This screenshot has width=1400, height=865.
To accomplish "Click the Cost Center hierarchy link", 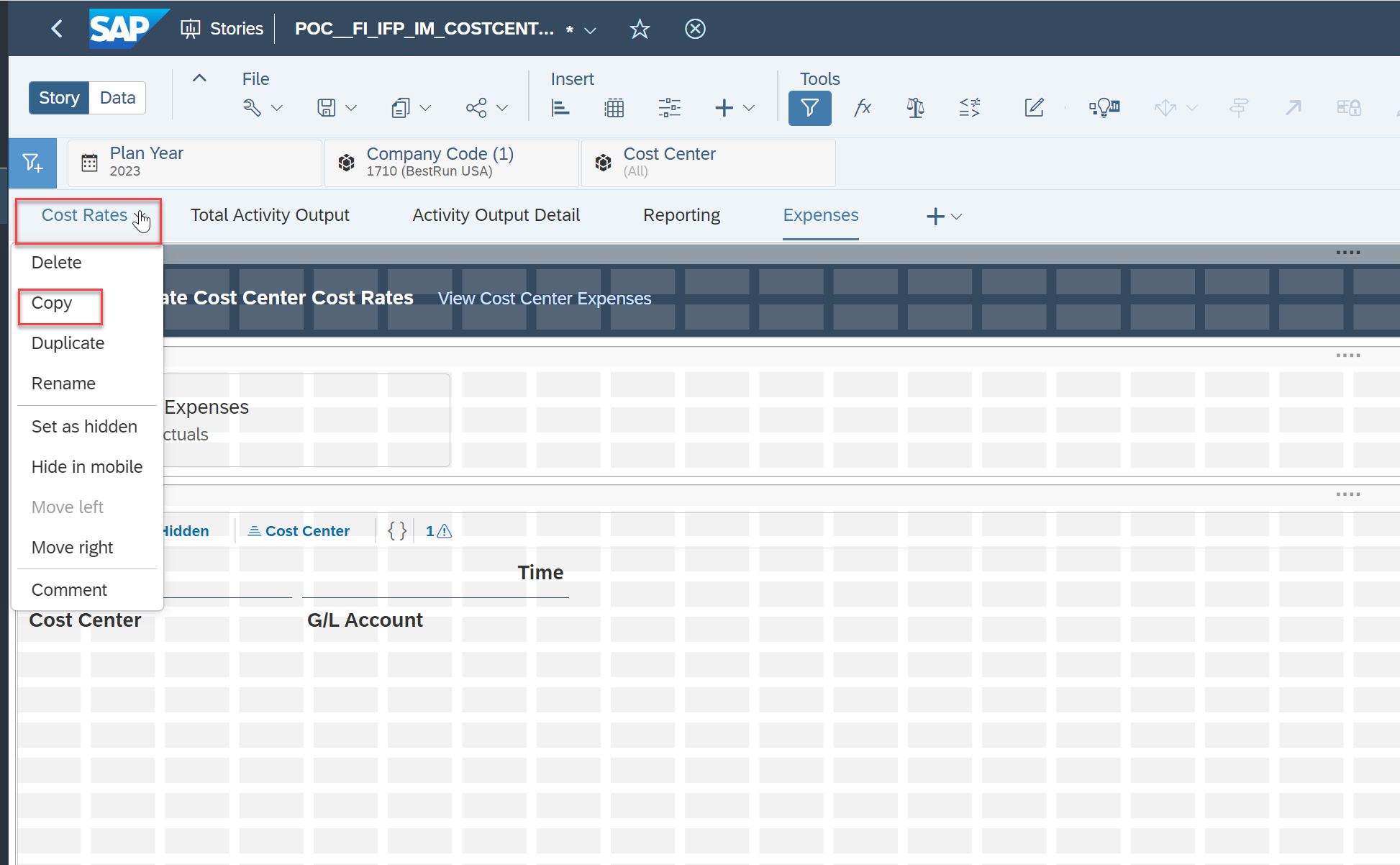I will pos(307,531).
